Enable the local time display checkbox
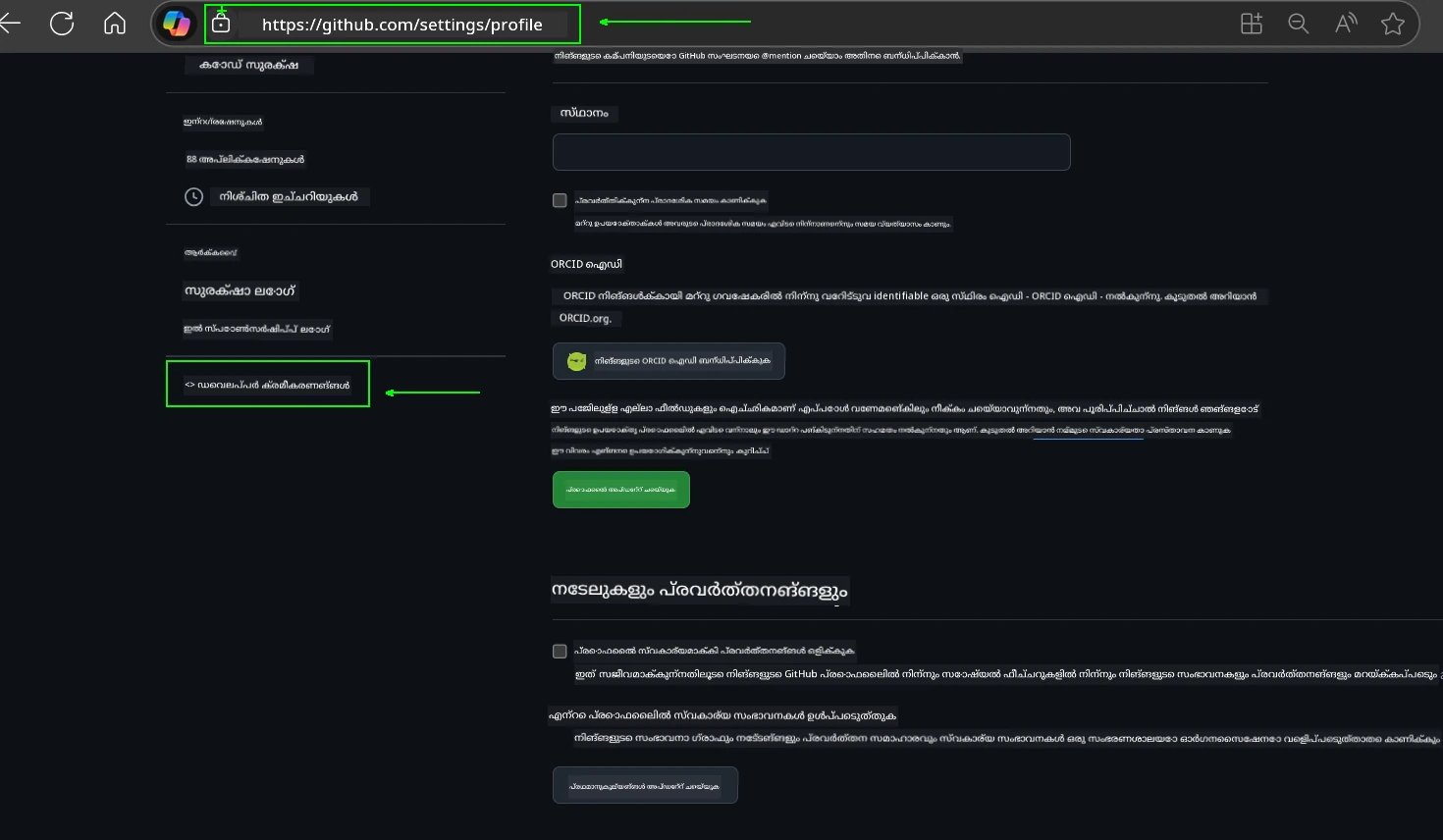The image size is (1443, 840). tap(560, 200)
